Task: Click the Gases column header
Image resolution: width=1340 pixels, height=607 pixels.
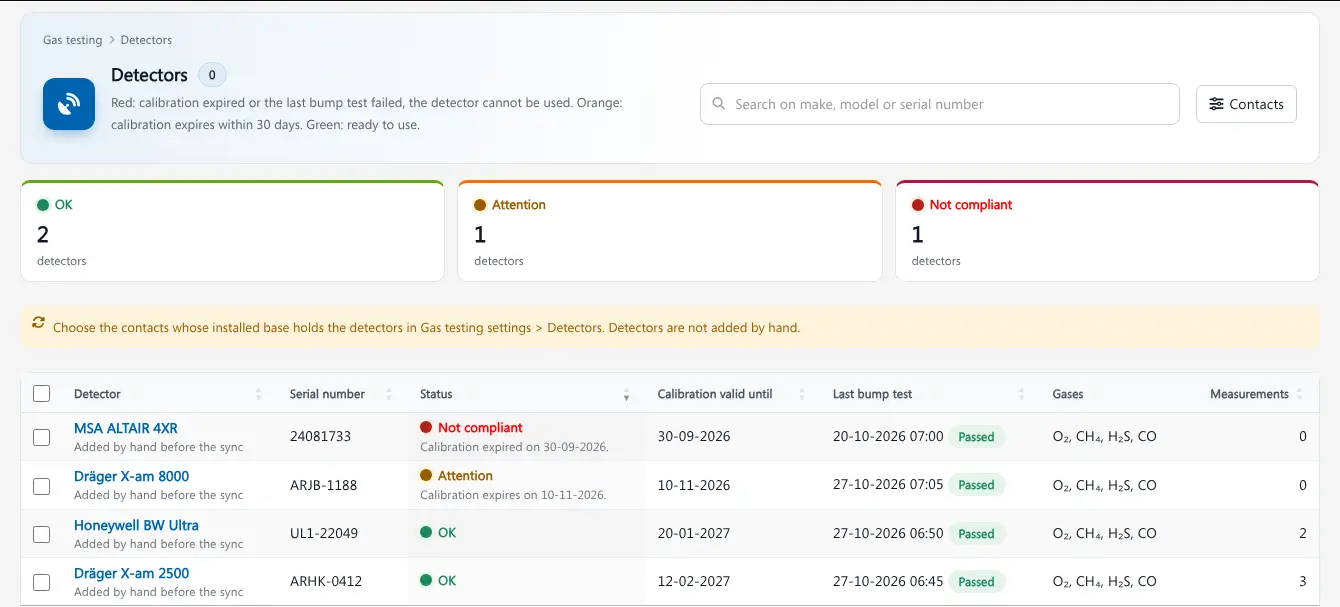Action: point(1068,394)
